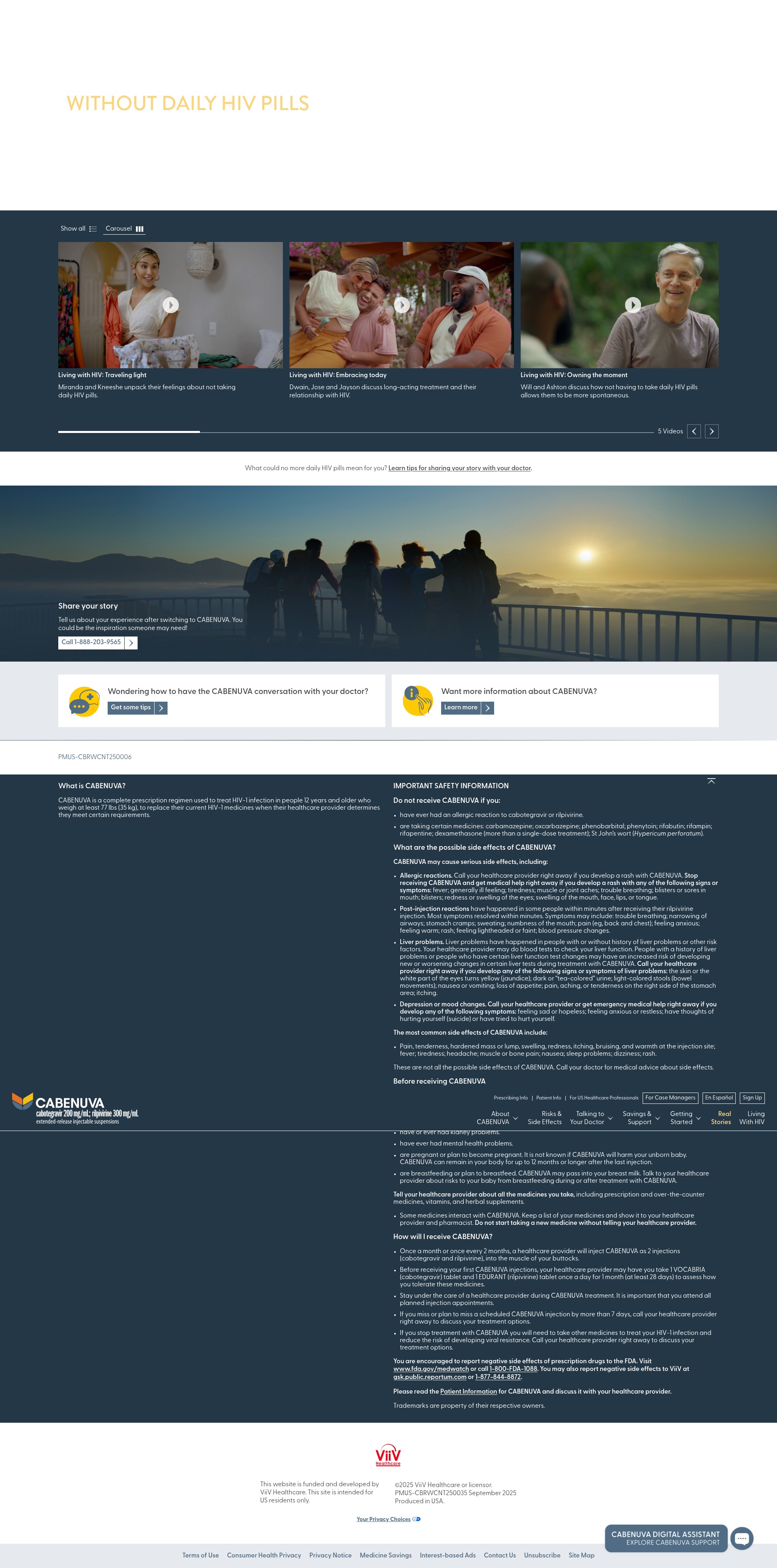This screenshot has height=1568, width=777.
Task: Click the 1-800-FDA-1088 phone link
Action: (x=513, y=1369)
